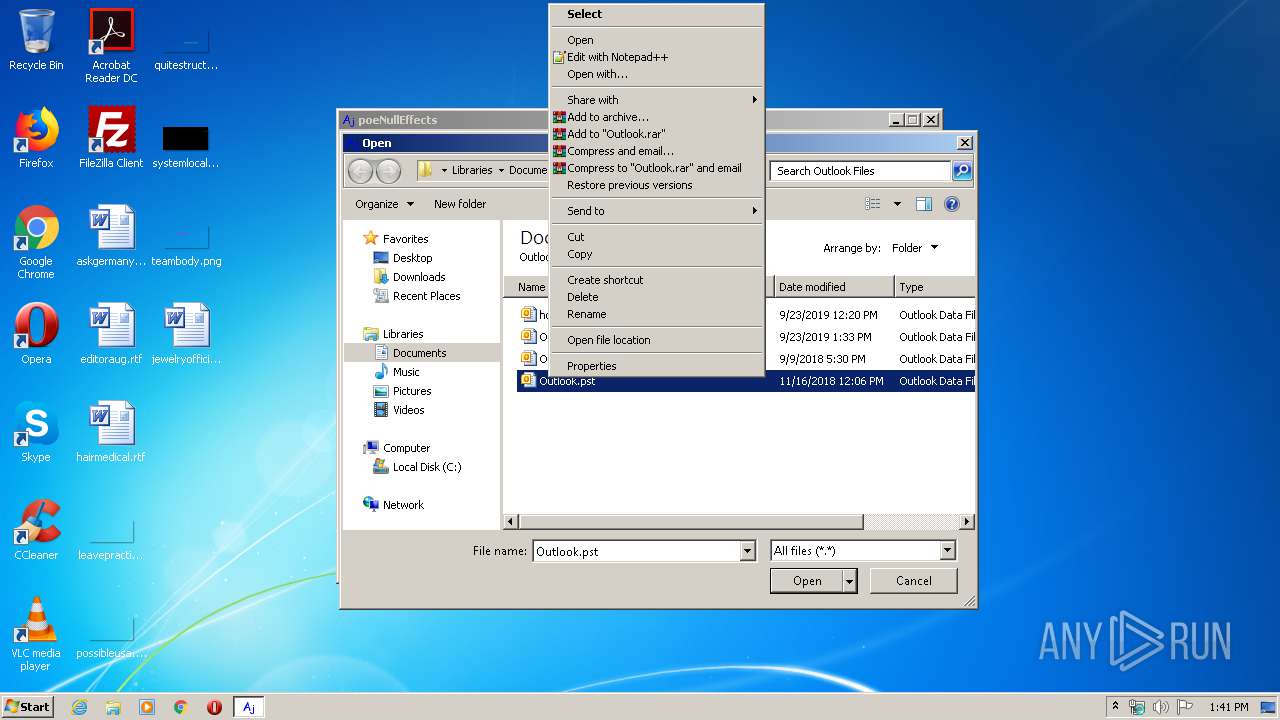Choose Open file location
Image resolution: width=1280 pixels, height=720 pixels.
tap(657, 340)
